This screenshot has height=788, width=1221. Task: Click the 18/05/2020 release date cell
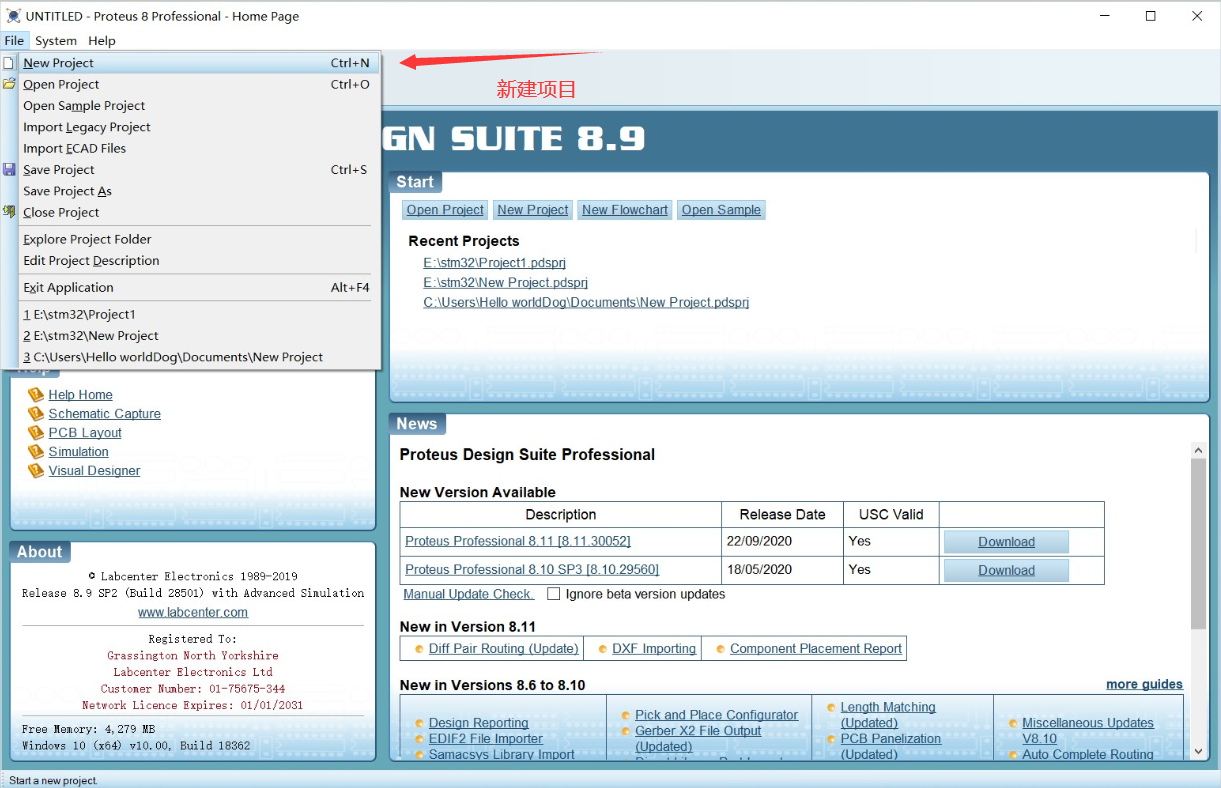(782, 569)
